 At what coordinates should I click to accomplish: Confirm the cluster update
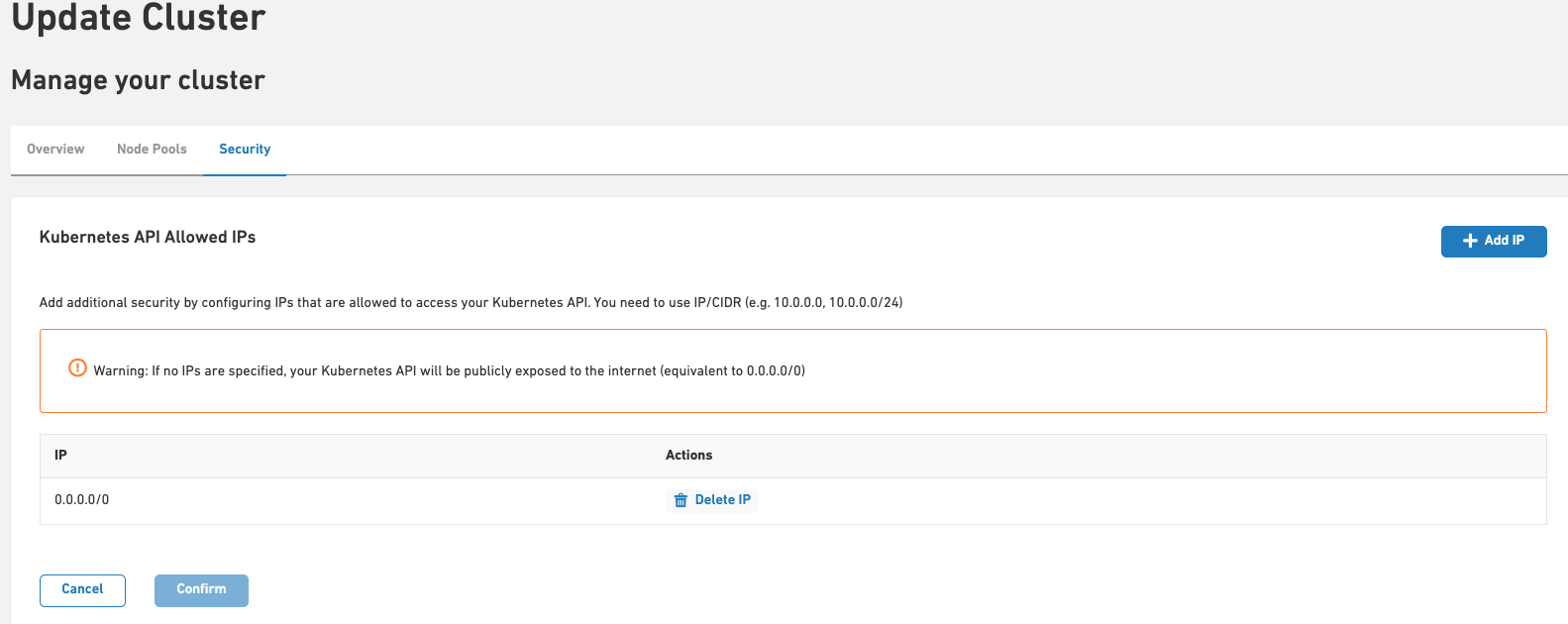tap(201, 589)
